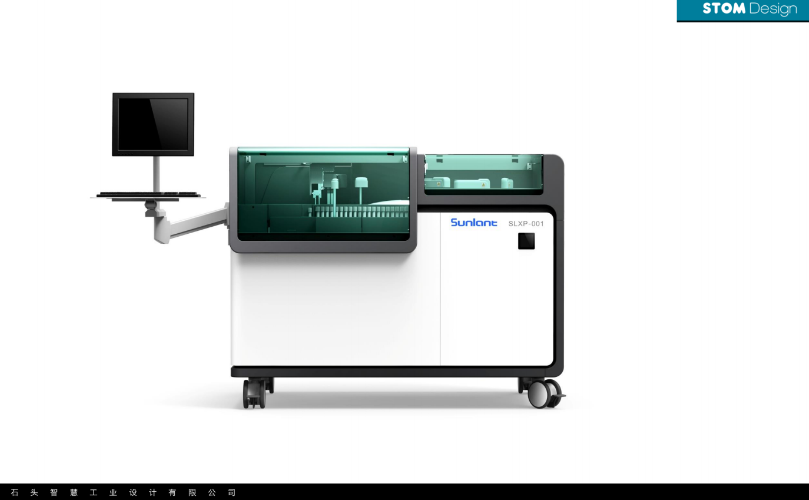Click the blue Sunlant brand logo
This screenshot has height=500, width=809.
click(x=473, y=223)
